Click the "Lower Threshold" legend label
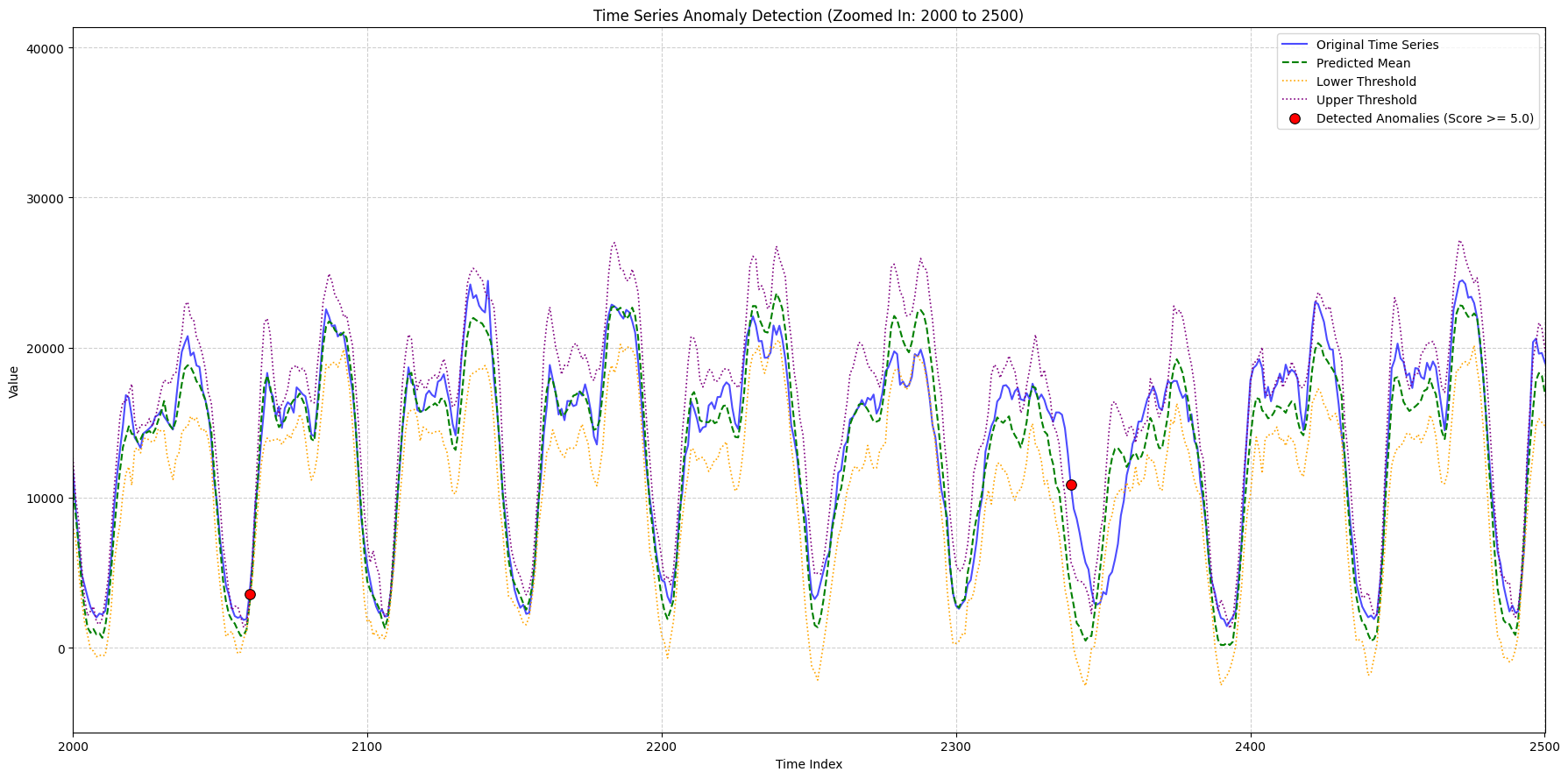Screen dimensions: 1568x779 [x=1366, y=81]
